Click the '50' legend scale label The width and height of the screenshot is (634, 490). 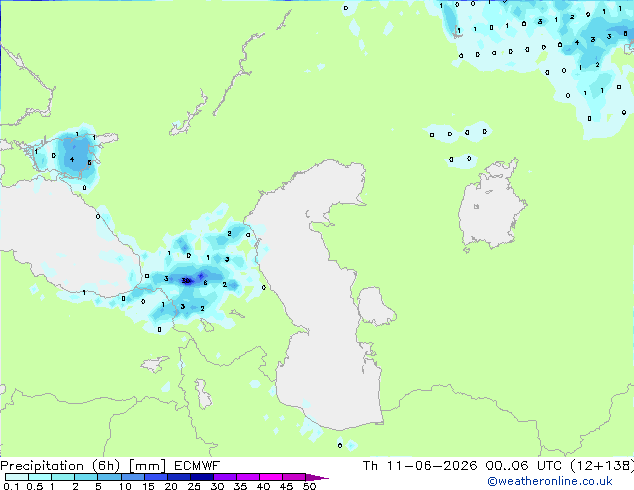[x=309, y=486]
